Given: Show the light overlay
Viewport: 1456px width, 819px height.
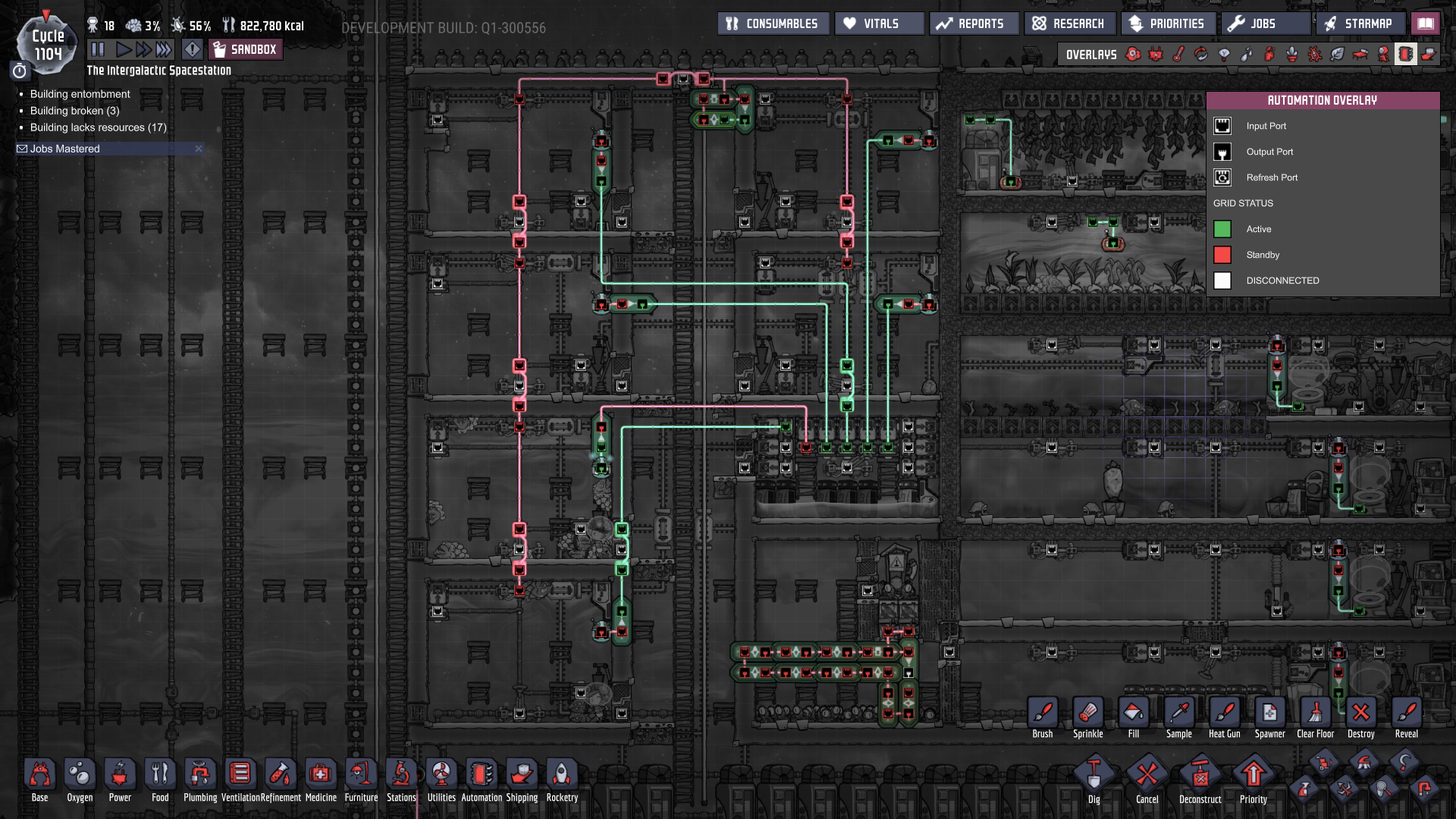Looking at the screenshot, I should point(1224,54).
